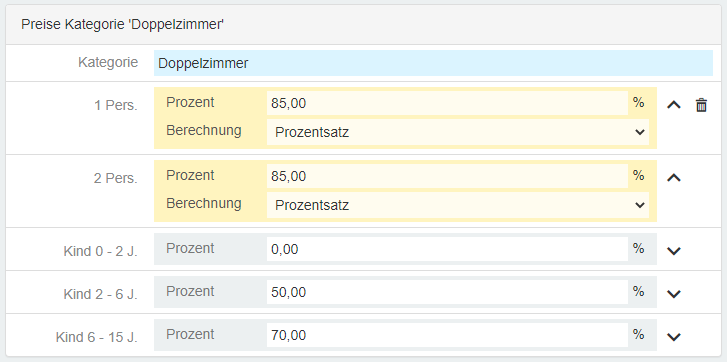Viewport: 727px width, 362px height.
Task: Click Berechnung label in 2 Pers. row
Action: [x=204, y=204]
